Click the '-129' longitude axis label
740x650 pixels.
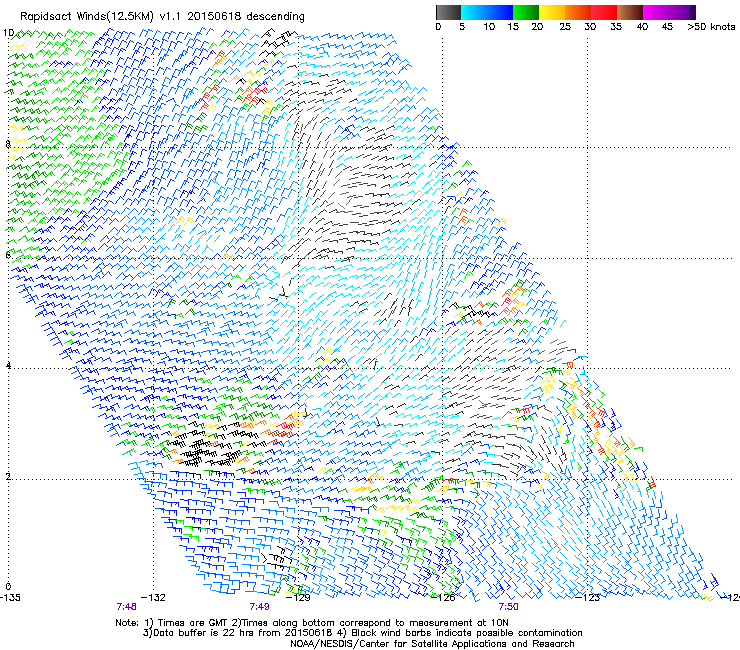(x=299, y=598)
